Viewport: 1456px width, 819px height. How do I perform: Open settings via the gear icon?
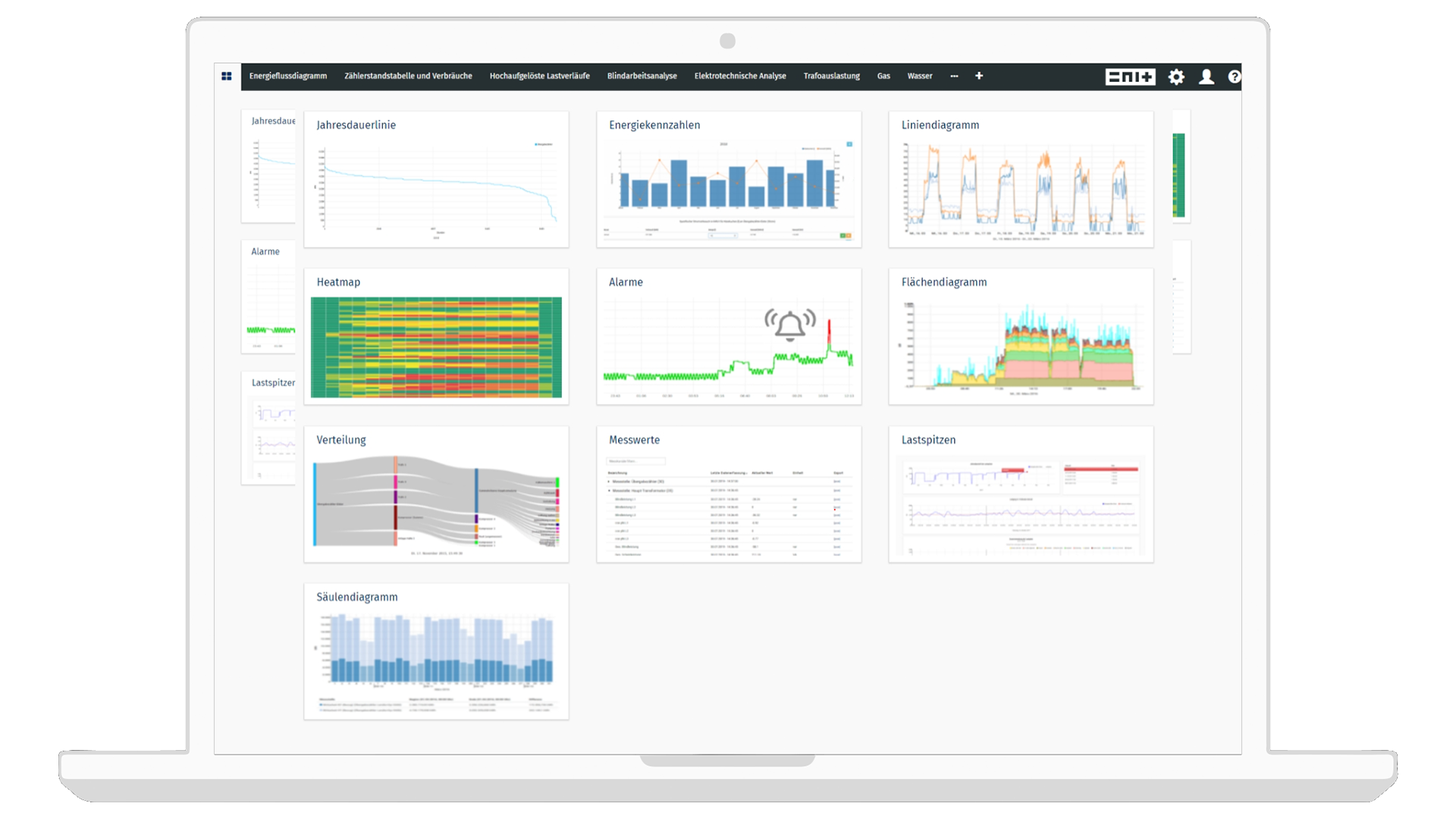pyautogui.click(x=1176, y=77)
